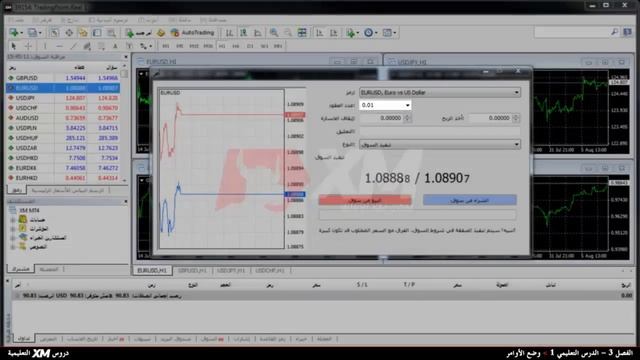640x360 pixels.
Task: Click the D1 timeframe button
Action: click(x=250, y=46)
